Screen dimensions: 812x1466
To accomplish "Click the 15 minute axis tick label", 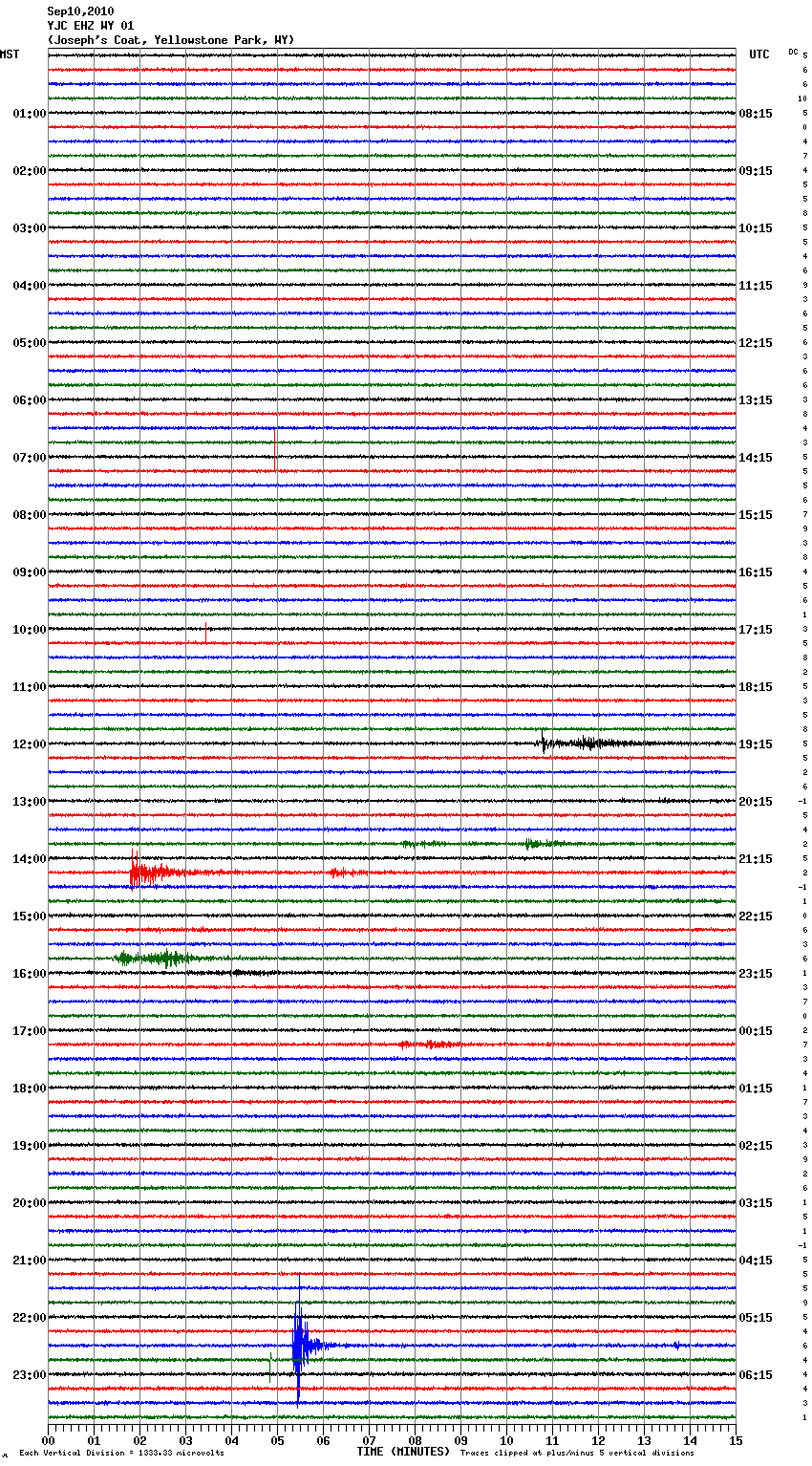I will pyautogui.click(x=736, y=1440).
